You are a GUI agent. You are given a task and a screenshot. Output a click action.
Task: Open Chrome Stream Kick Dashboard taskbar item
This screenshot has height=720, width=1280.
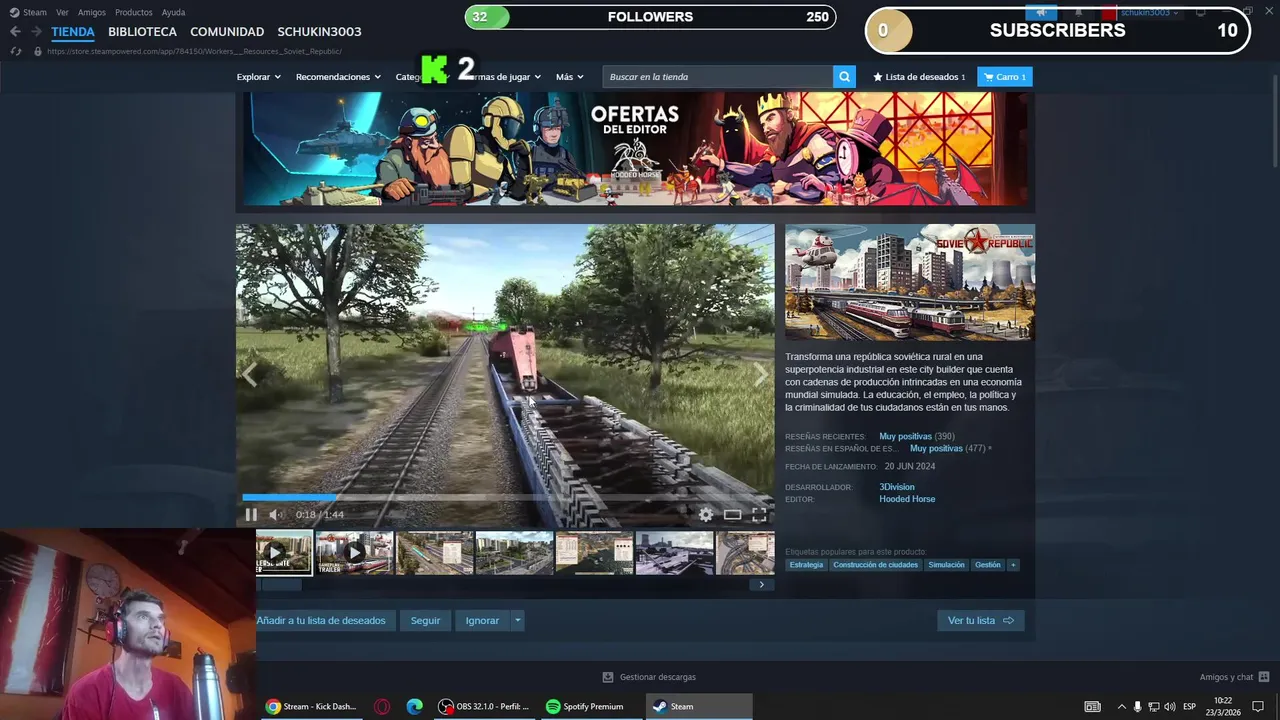pos(312,706)
